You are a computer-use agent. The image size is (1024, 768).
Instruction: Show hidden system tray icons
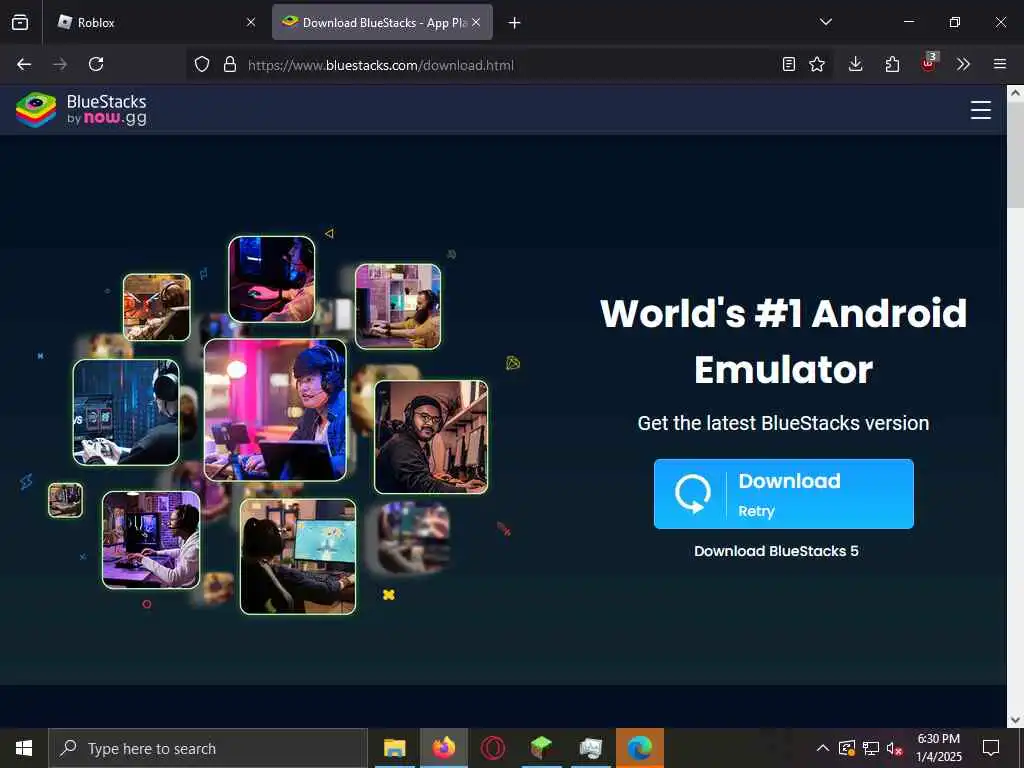(823, 748)
